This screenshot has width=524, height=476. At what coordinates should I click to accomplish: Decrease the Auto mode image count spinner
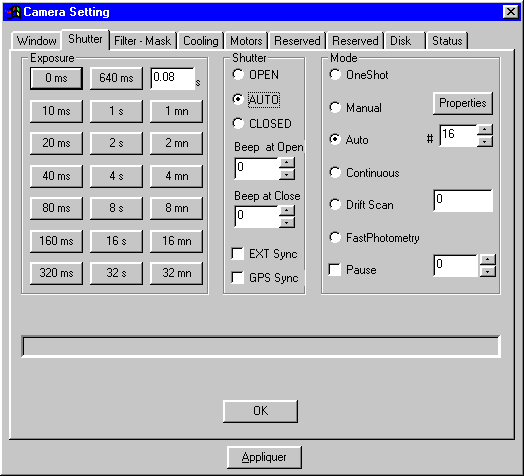[x=485, y=142]
